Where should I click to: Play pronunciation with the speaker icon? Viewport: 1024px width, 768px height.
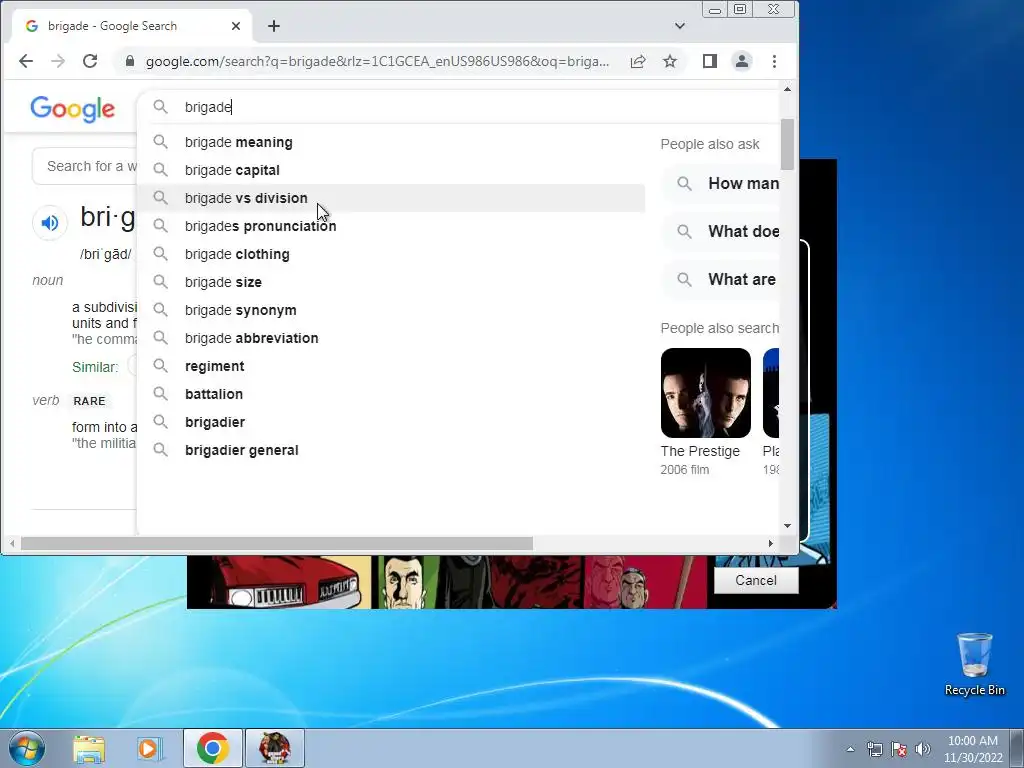[50, 223]
